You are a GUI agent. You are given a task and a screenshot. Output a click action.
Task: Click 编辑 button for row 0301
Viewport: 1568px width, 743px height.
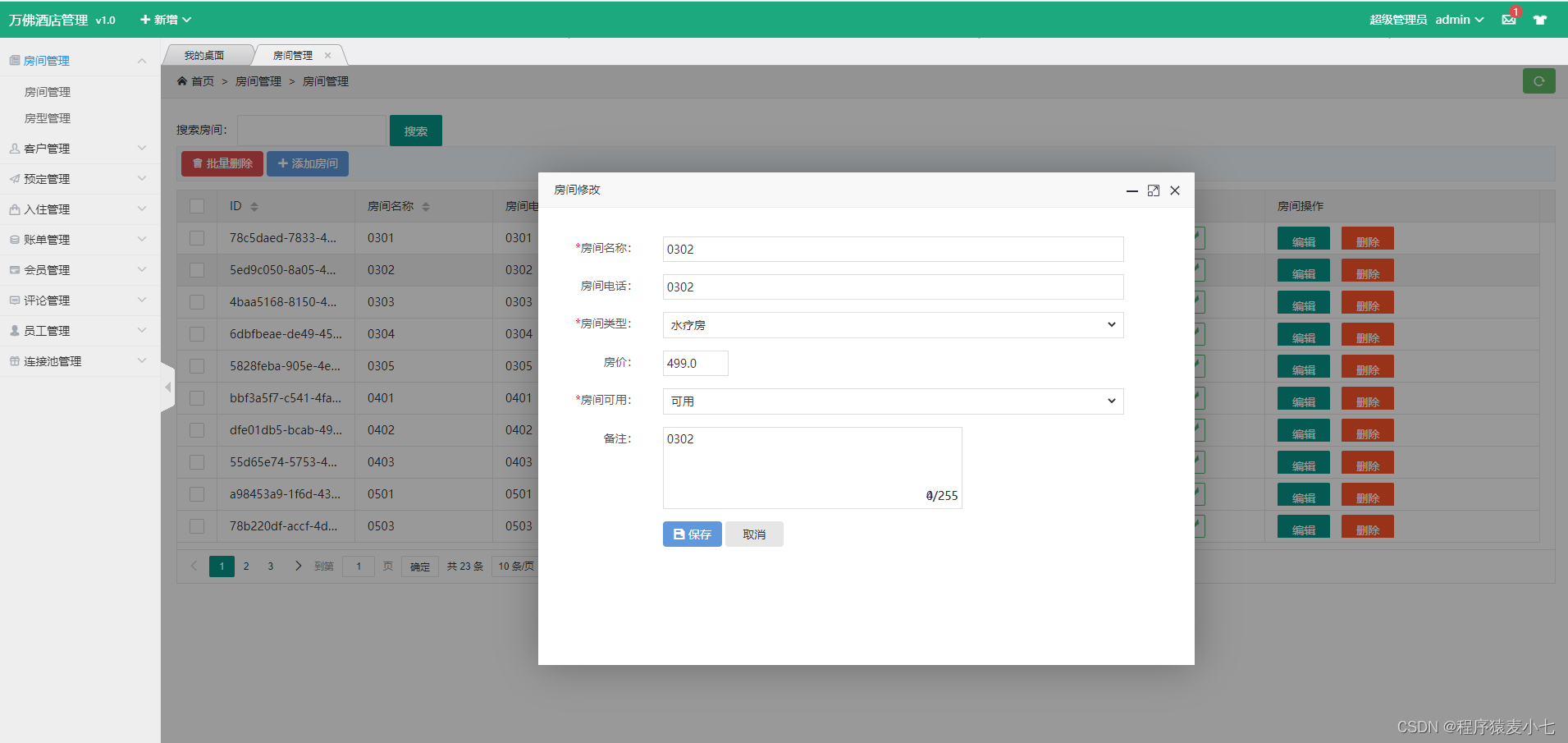(1304, 238)
